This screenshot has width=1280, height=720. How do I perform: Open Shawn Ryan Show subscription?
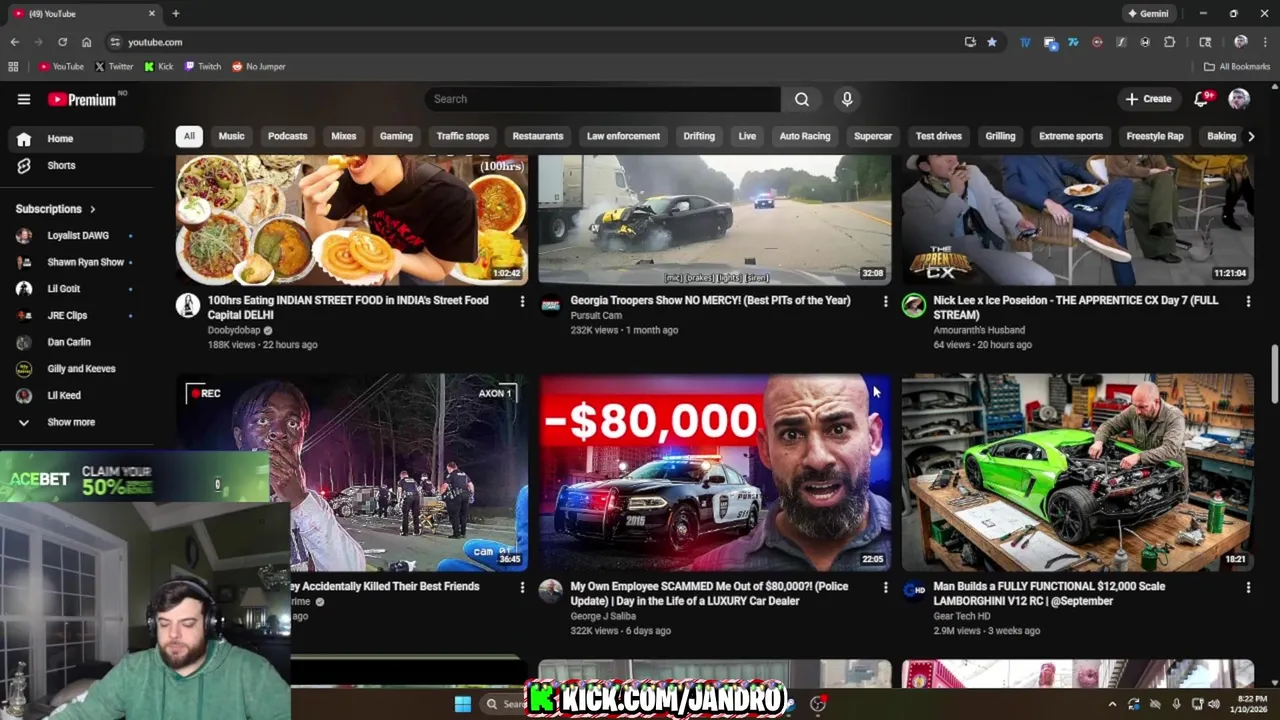click(x=77, y=262)
